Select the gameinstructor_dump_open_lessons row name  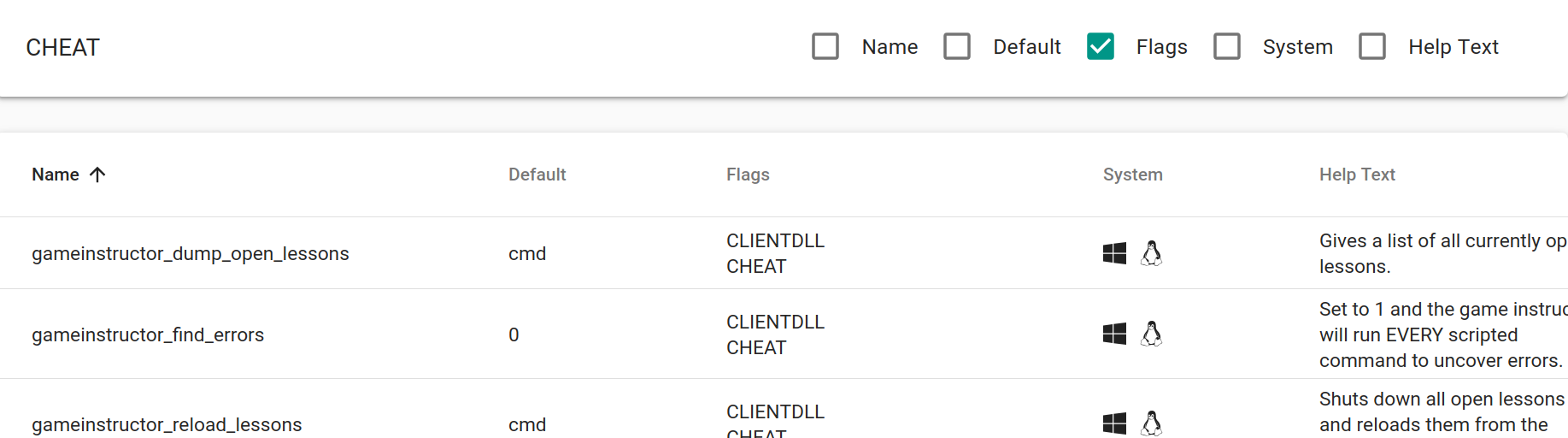click(191, 254)
